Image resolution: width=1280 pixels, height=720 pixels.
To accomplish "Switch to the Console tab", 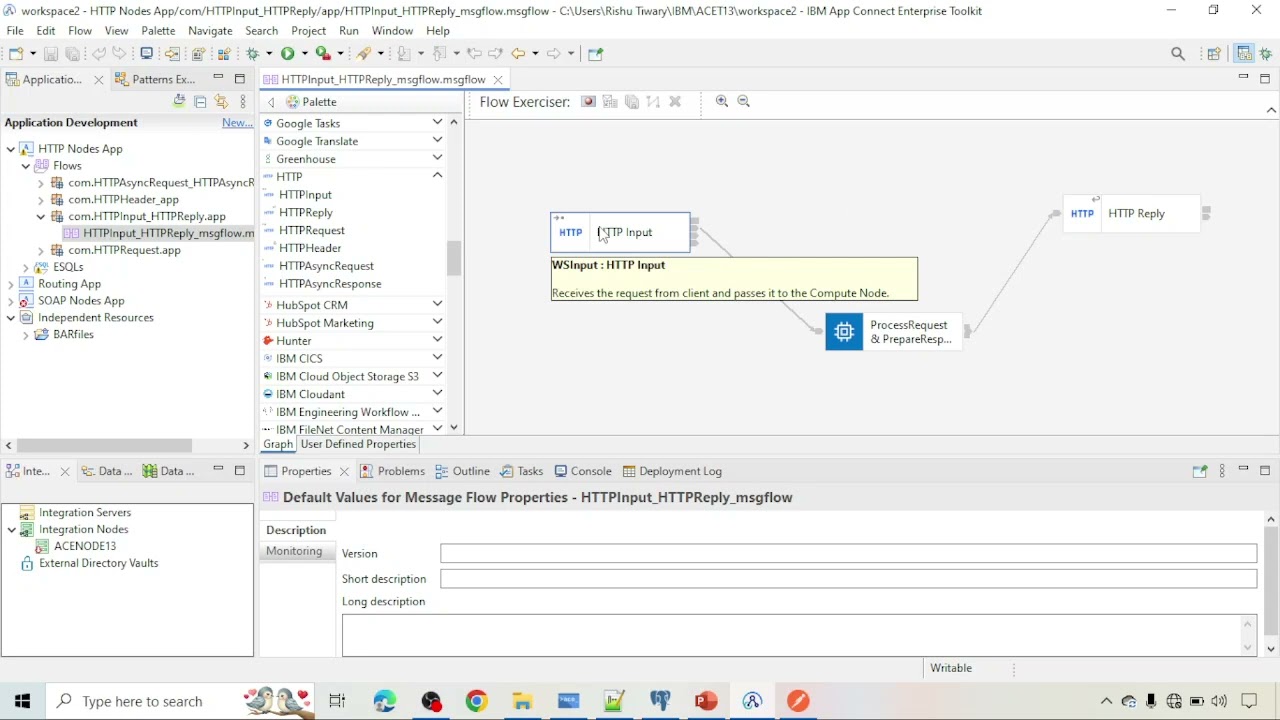I will (583, 471).
